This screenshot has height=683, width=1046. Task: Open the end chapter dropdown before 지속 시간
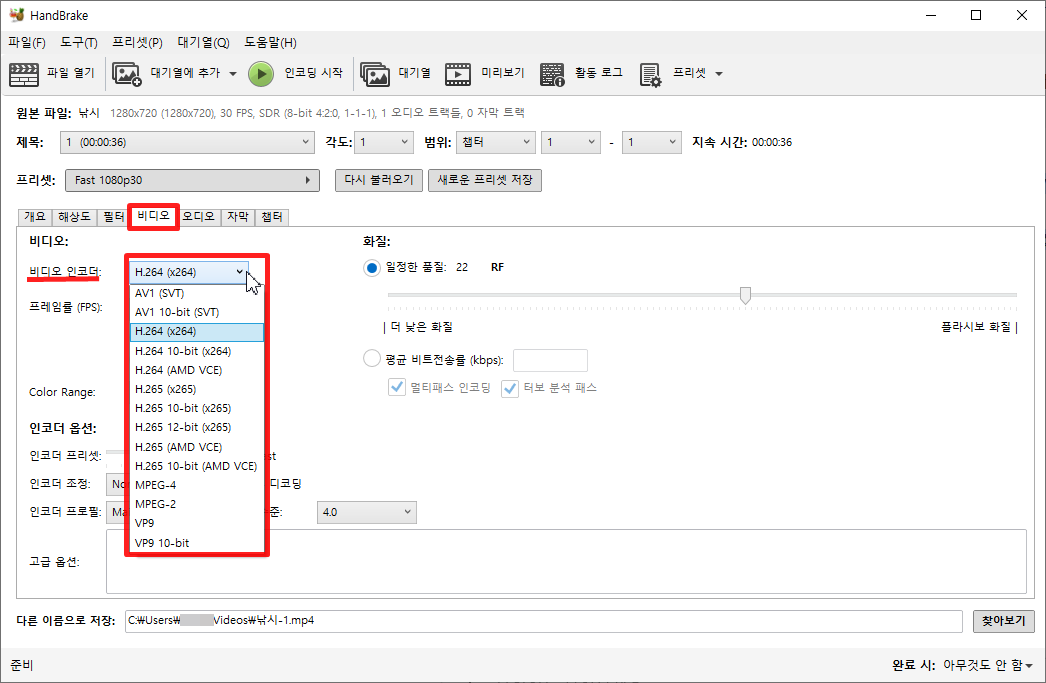click(x=652, y=142)
